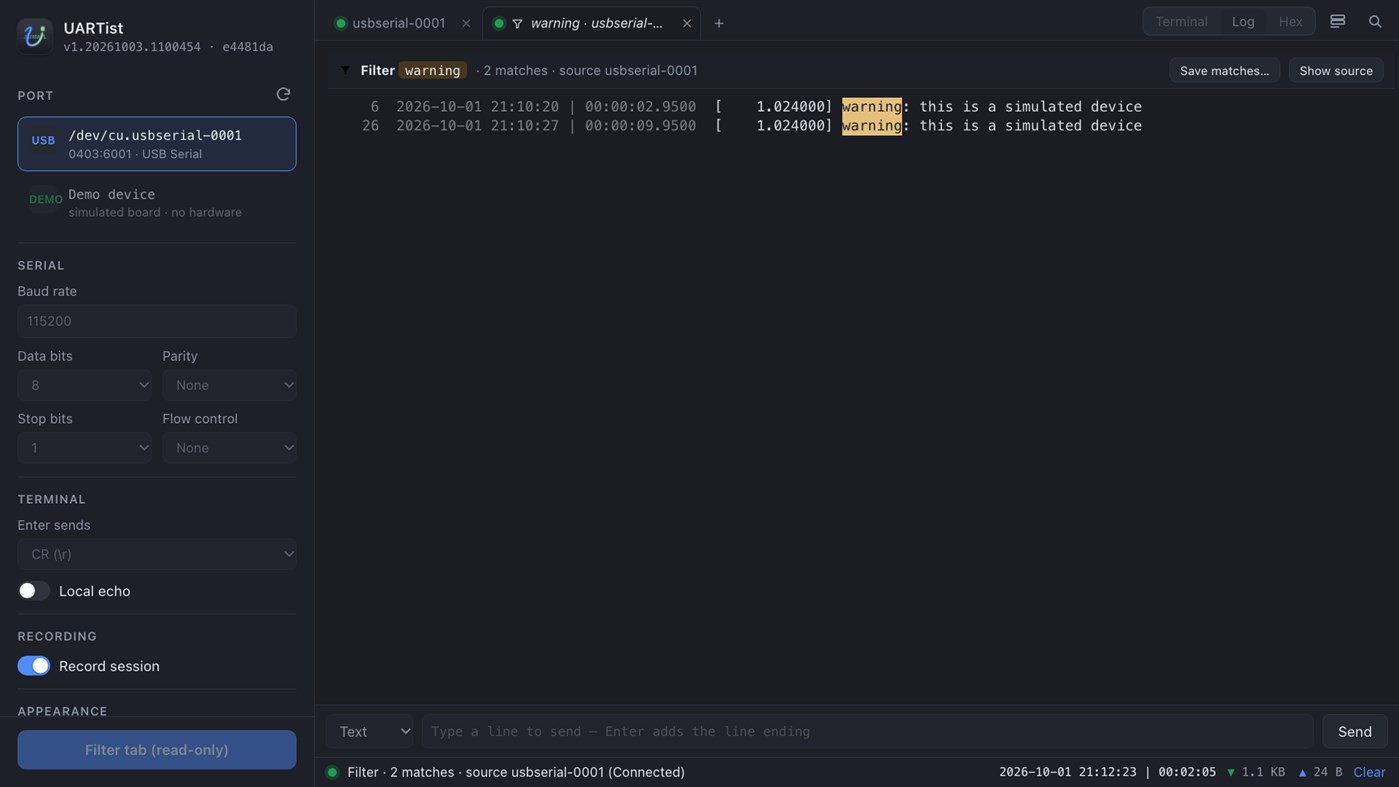Open the Stop bits dropdown
The image size is (1399, 787).
click(x=85, y=447)
